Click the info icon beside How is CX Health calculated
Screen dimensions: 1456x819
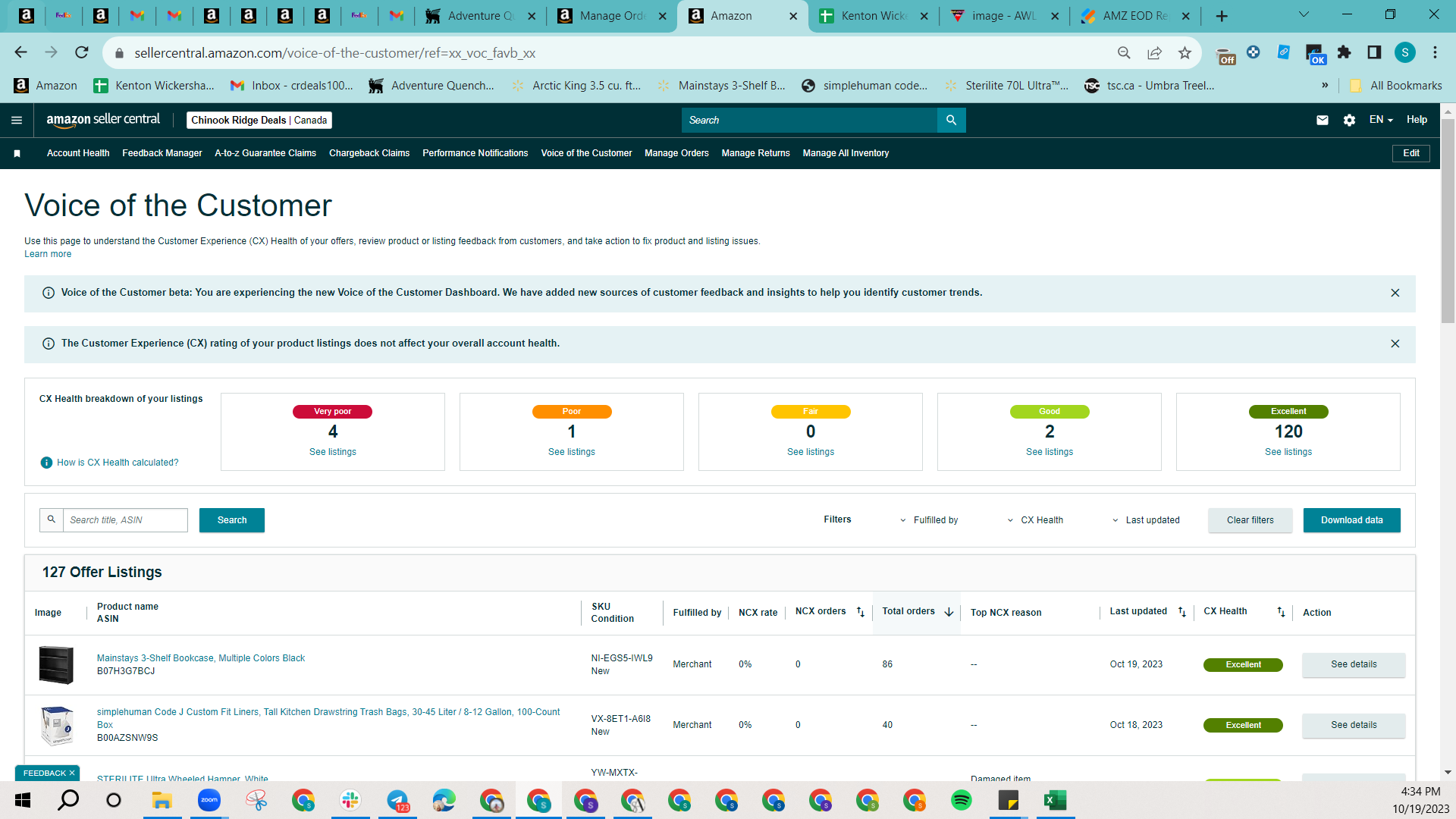tap(46, 463)
